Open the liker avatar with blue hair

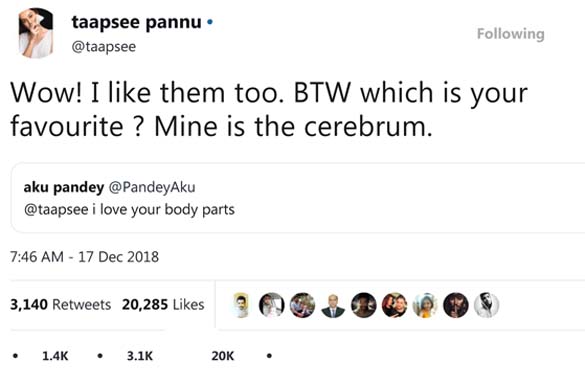click(425, 305)
